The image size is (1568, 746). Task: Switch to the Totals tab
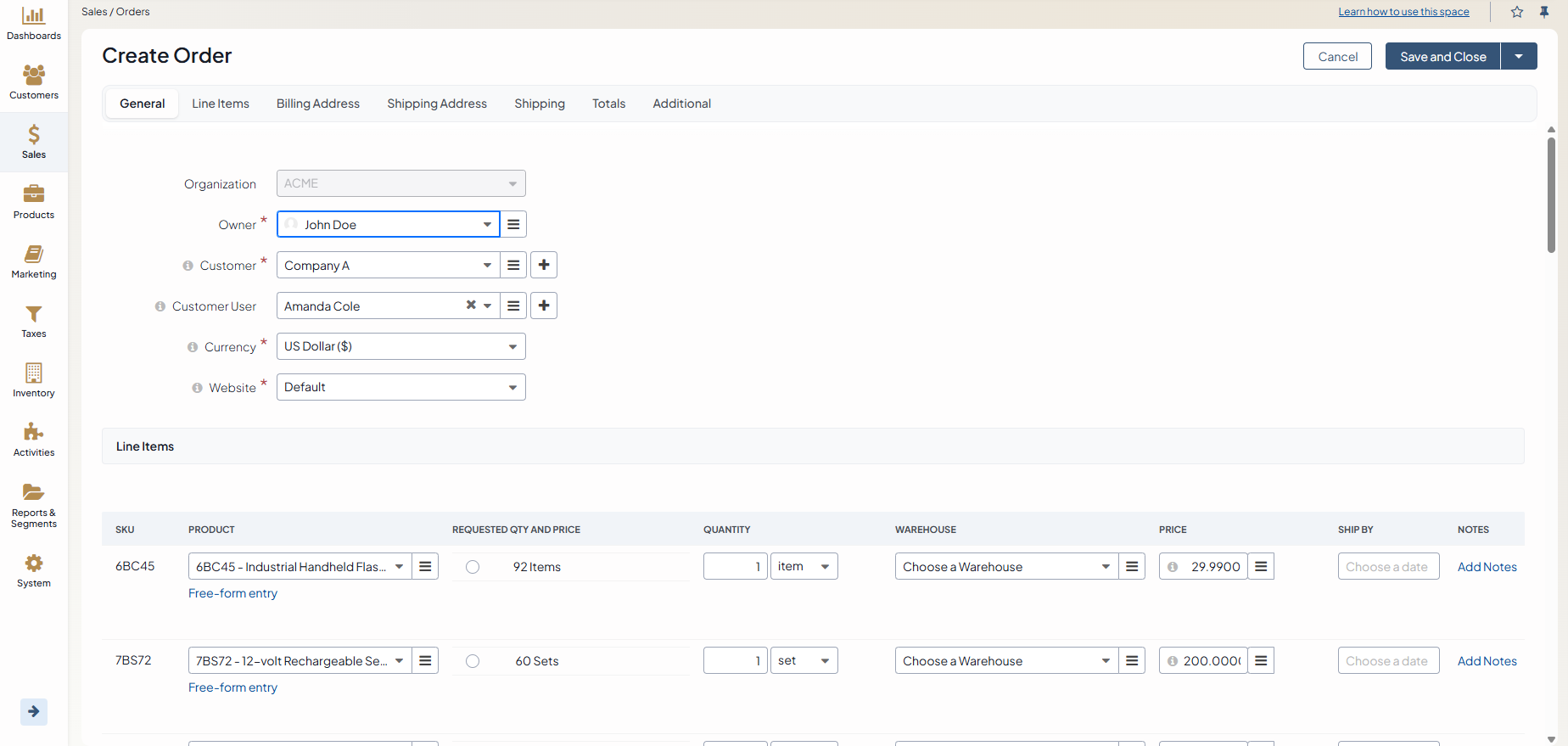pyautogui.click(x=608, y=104)
